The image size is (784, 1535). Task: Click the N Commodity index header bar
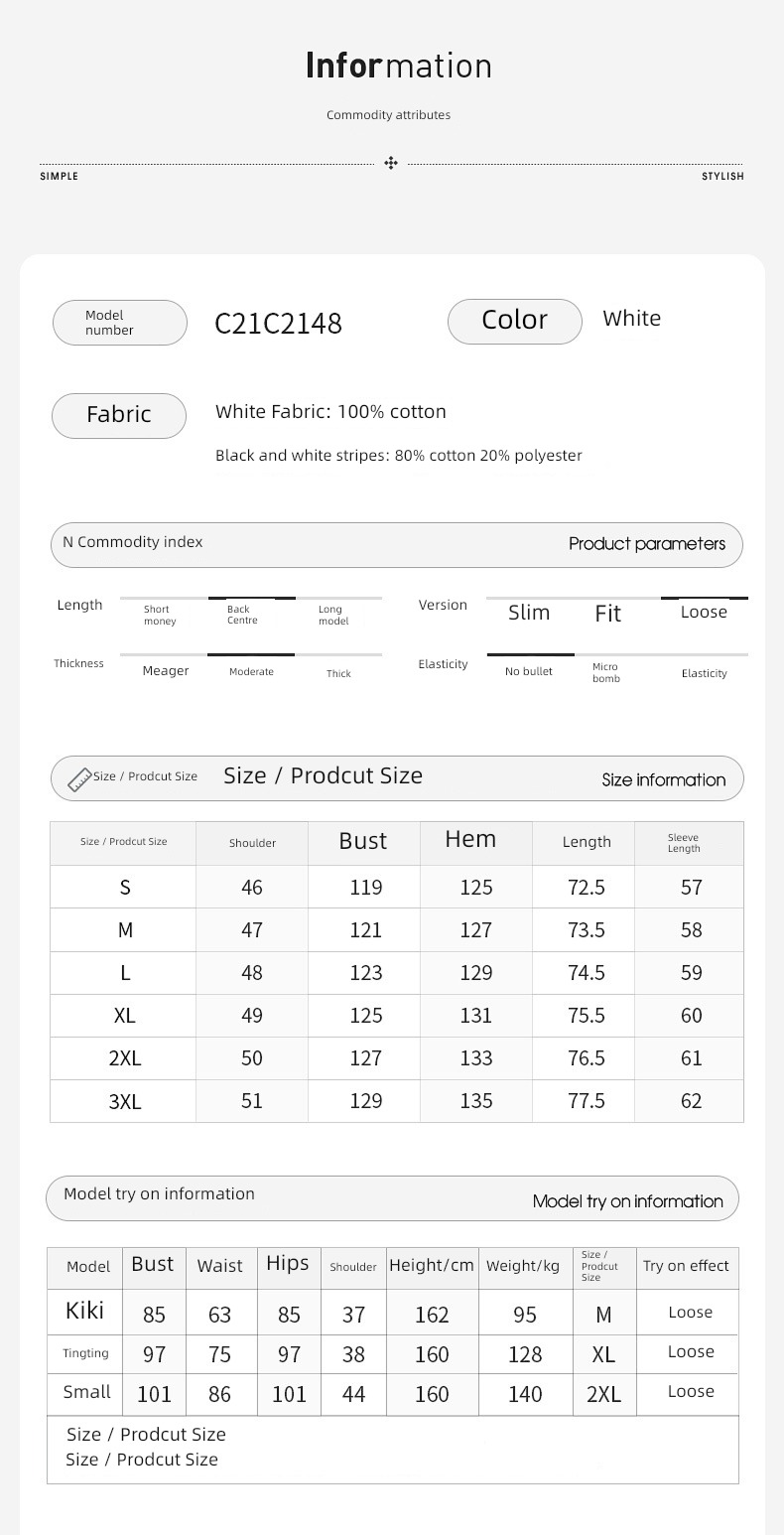[397, 545]
